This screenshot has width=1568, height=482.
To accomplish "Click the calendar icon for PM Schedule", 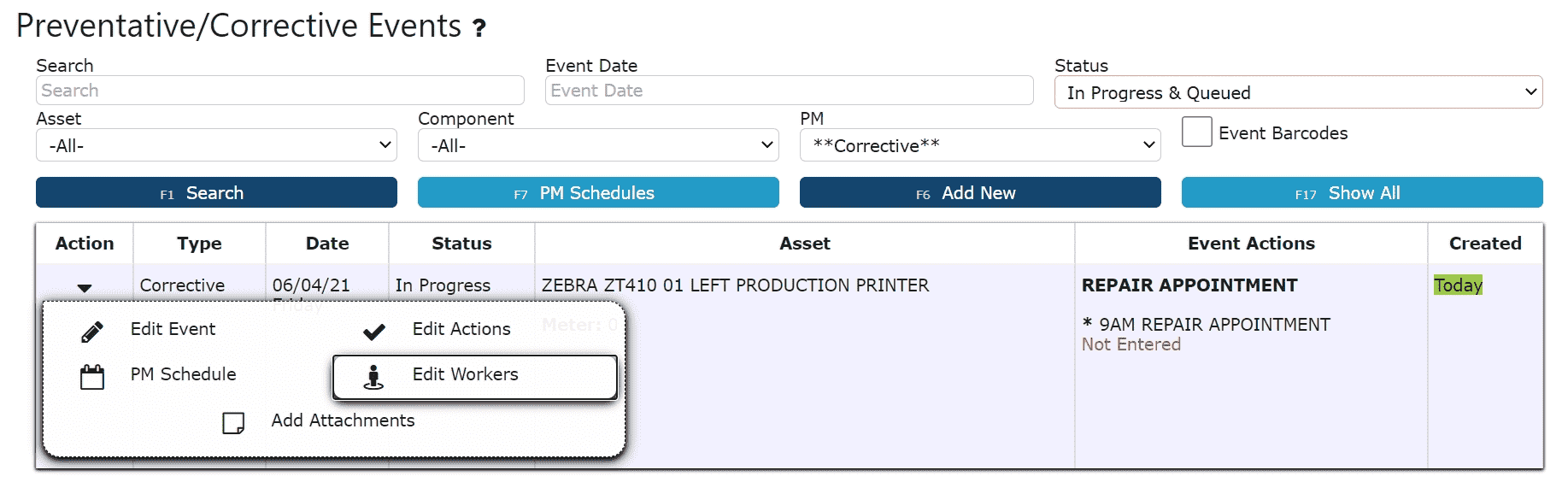I will pos(92,377).
